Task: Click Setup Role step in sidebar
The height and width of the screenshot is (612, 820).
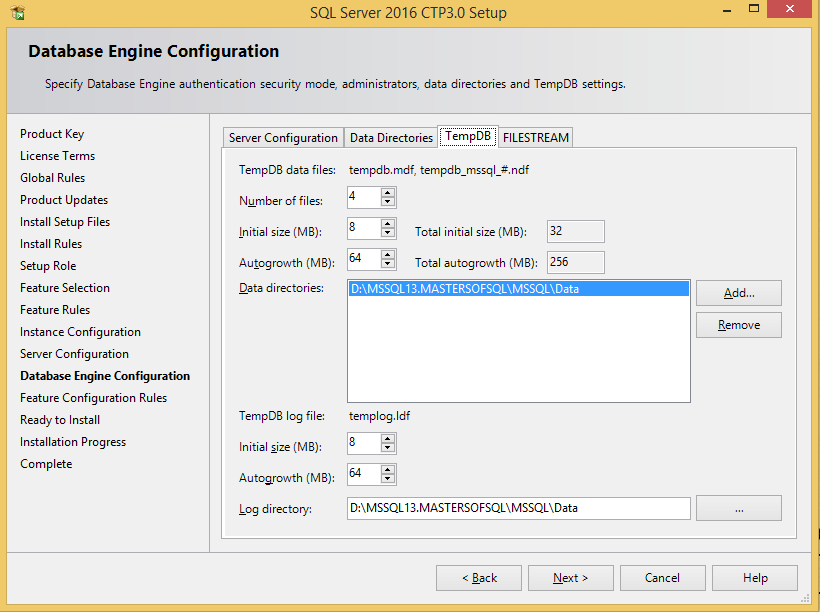Action: point(48,266)
